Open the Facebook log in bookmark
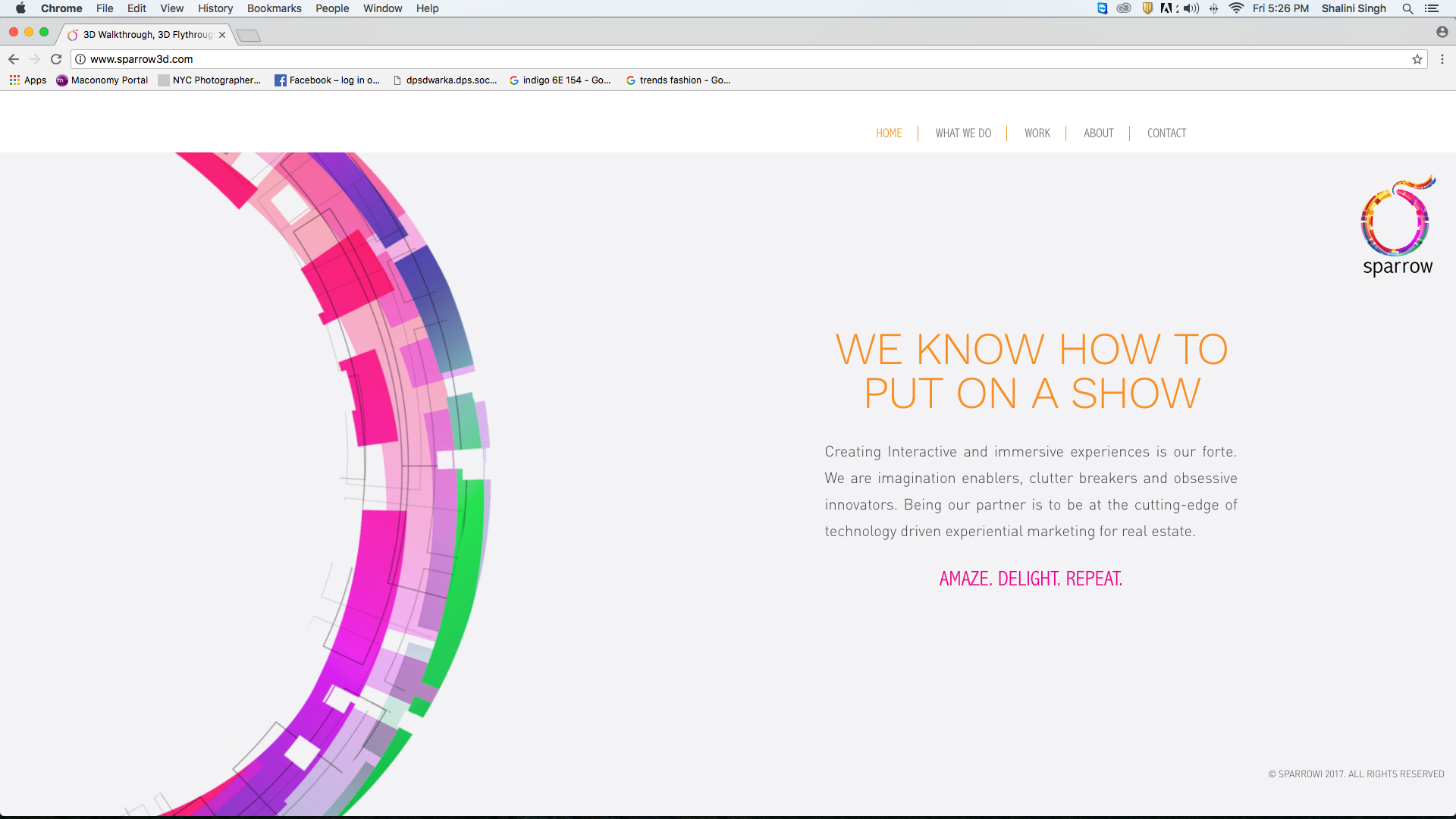Viewport: 1456px width, 819px height. (328, 80)
